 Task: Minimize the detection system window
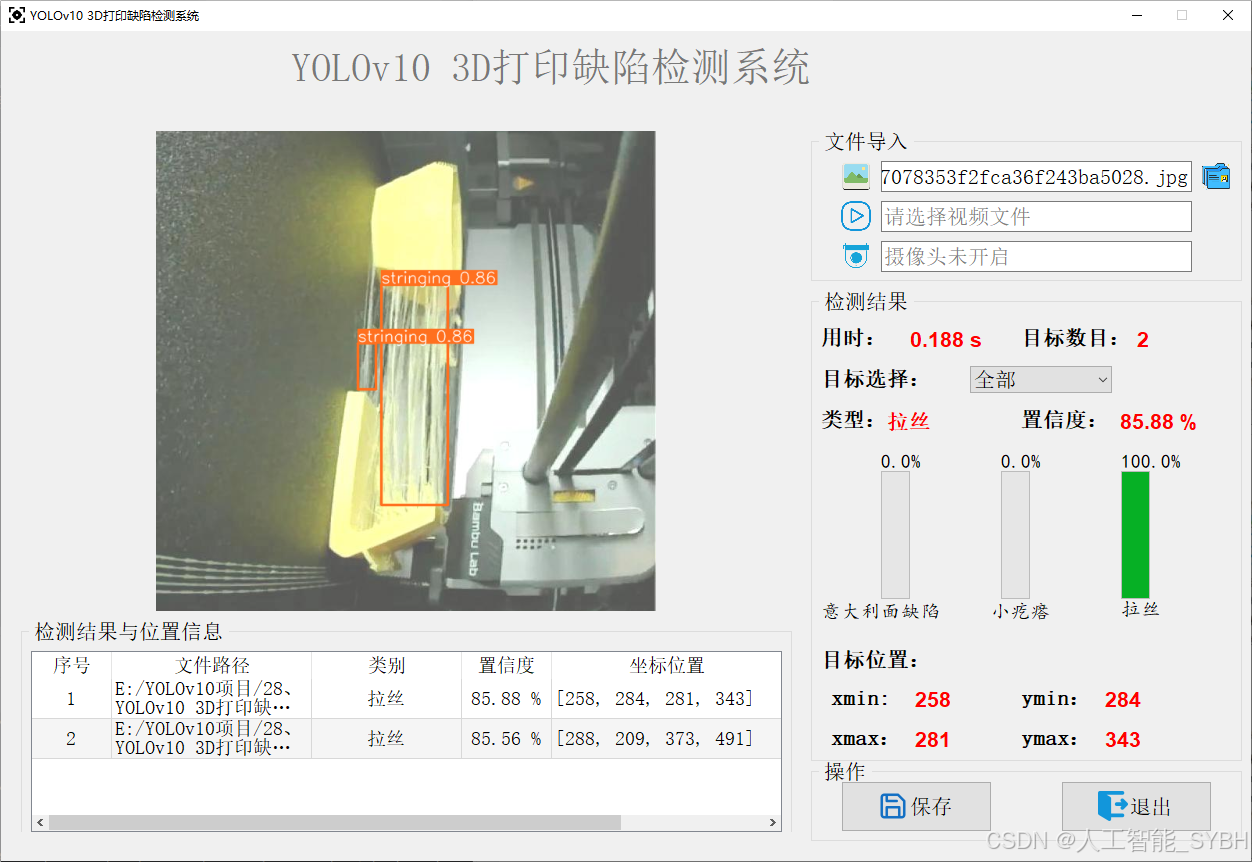click(x=1137, y=15)
